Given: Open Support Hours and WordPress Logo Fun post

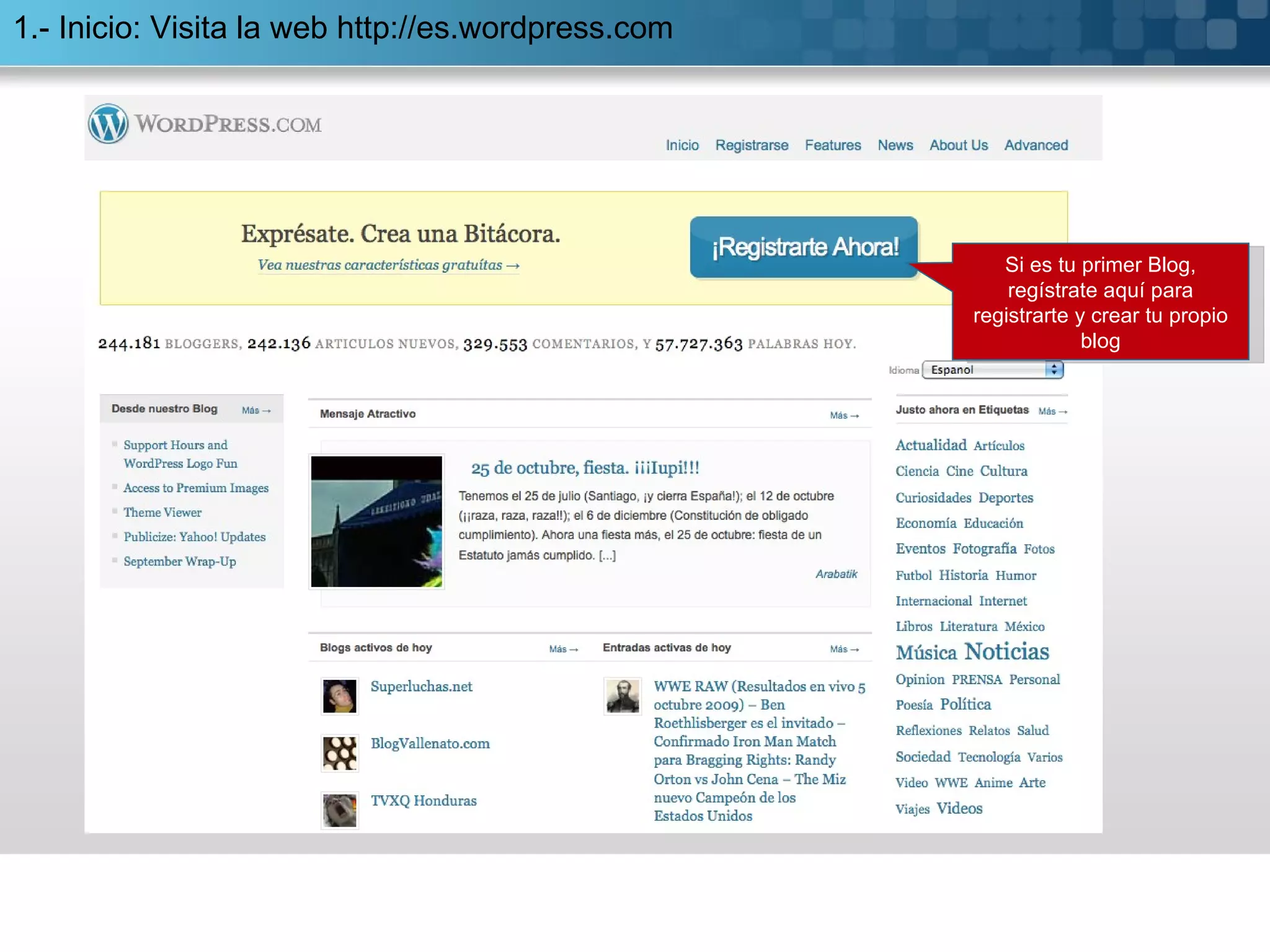Looking at the screenshot, I should click(180, 454).
